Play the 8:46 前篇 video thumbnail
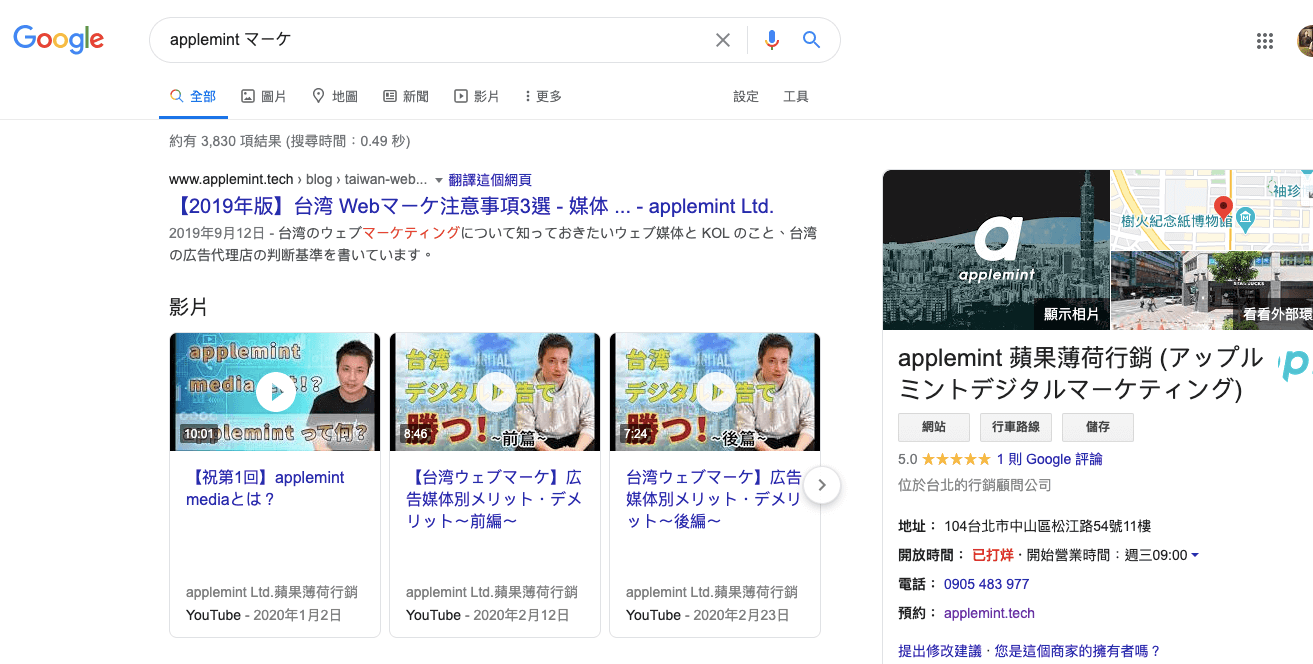 click(495, 392)
